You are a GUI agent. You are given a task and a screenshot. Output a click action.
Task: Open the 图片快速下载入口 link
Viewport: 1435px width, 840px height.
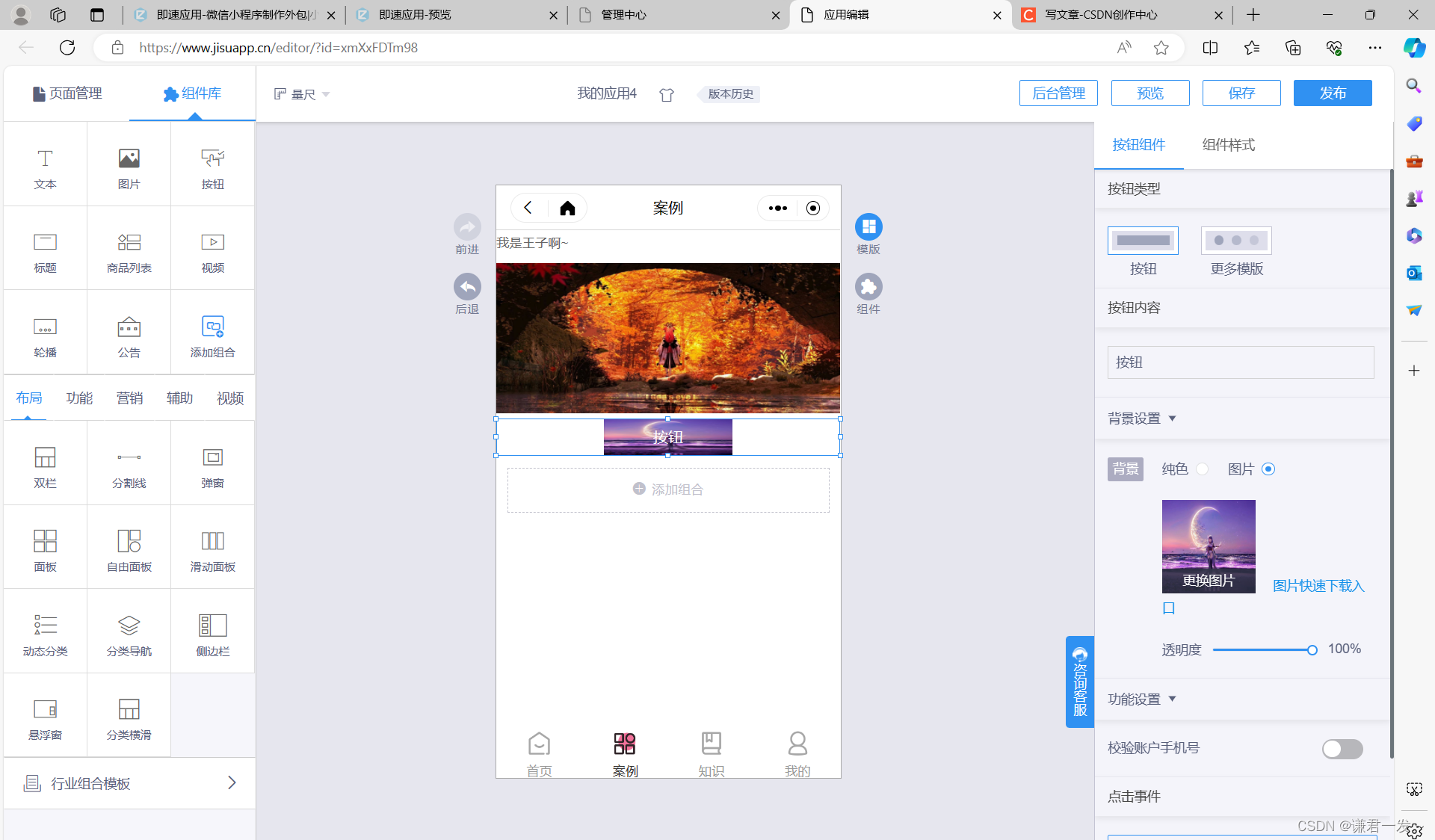1318,586
